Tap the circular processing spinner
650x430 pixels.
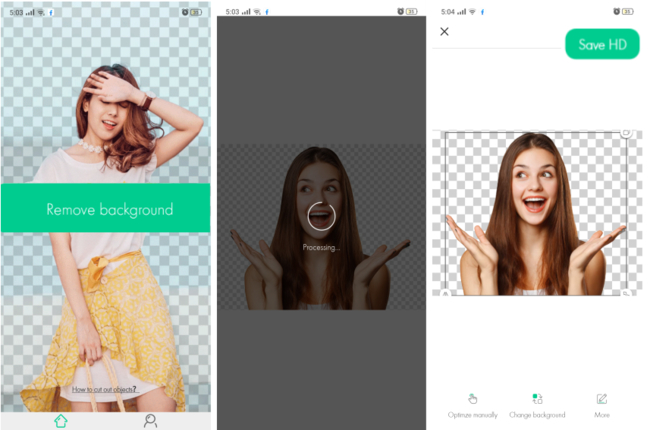[x=321, y=216]
